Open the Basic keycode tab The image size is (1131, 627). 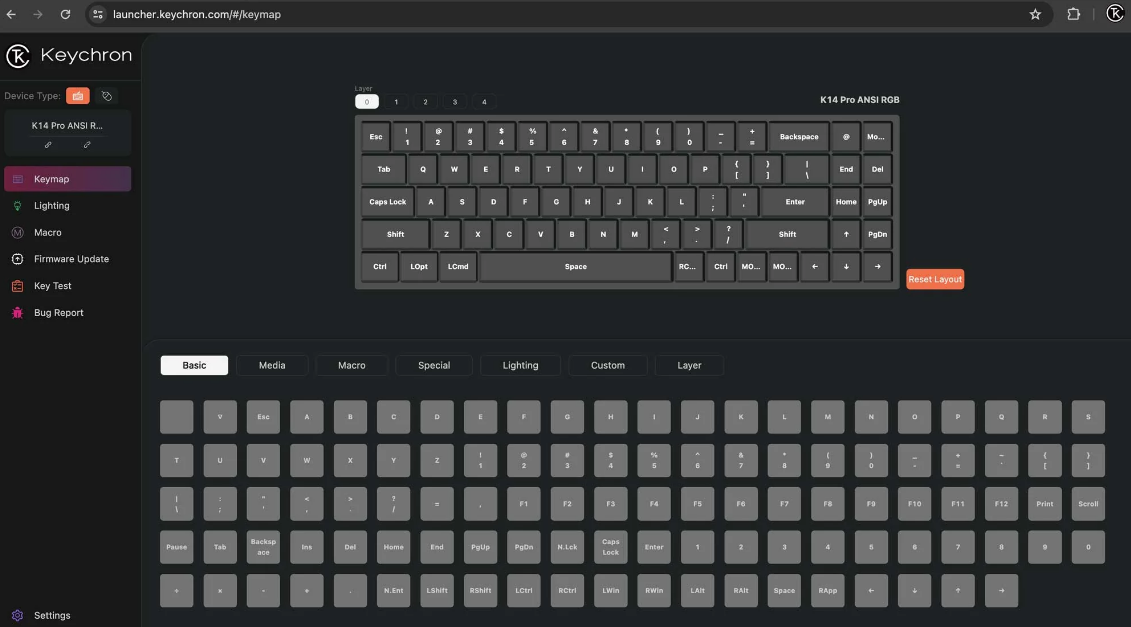pos(194,365)
